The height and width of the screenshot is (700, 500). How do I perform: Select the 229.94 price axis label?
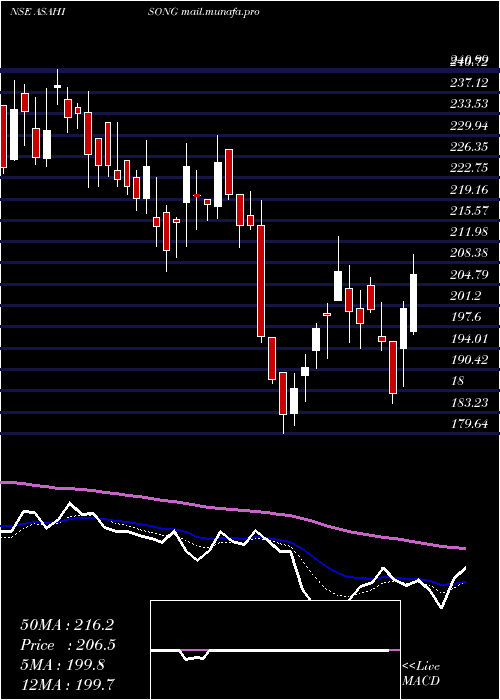468,125
